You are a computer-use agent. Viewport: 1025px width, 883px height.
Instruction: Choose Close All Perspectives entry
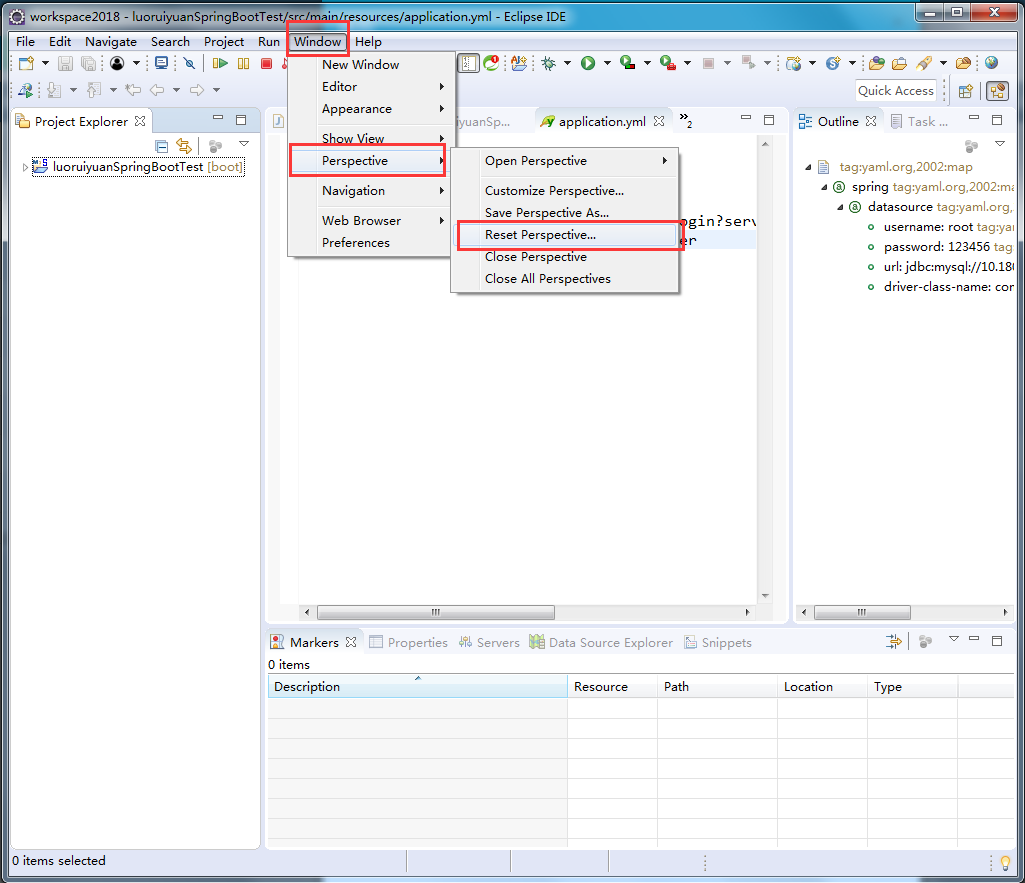[565, 279]
